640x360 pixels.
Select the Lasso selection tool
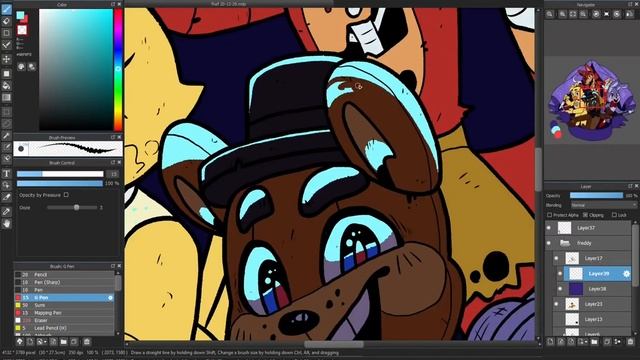tap(7, 123)
